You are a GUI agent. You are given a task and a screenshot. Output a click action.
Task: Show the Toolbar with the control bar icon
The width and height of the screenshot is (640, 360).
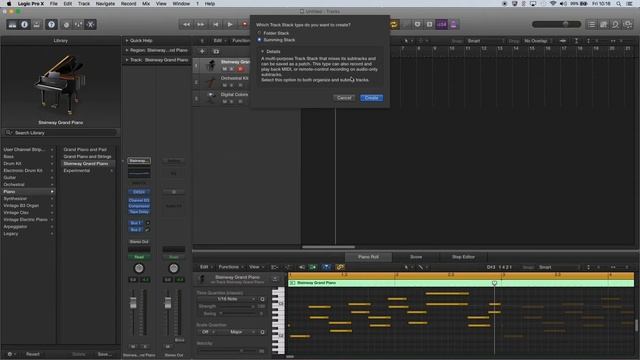[37, 24]
